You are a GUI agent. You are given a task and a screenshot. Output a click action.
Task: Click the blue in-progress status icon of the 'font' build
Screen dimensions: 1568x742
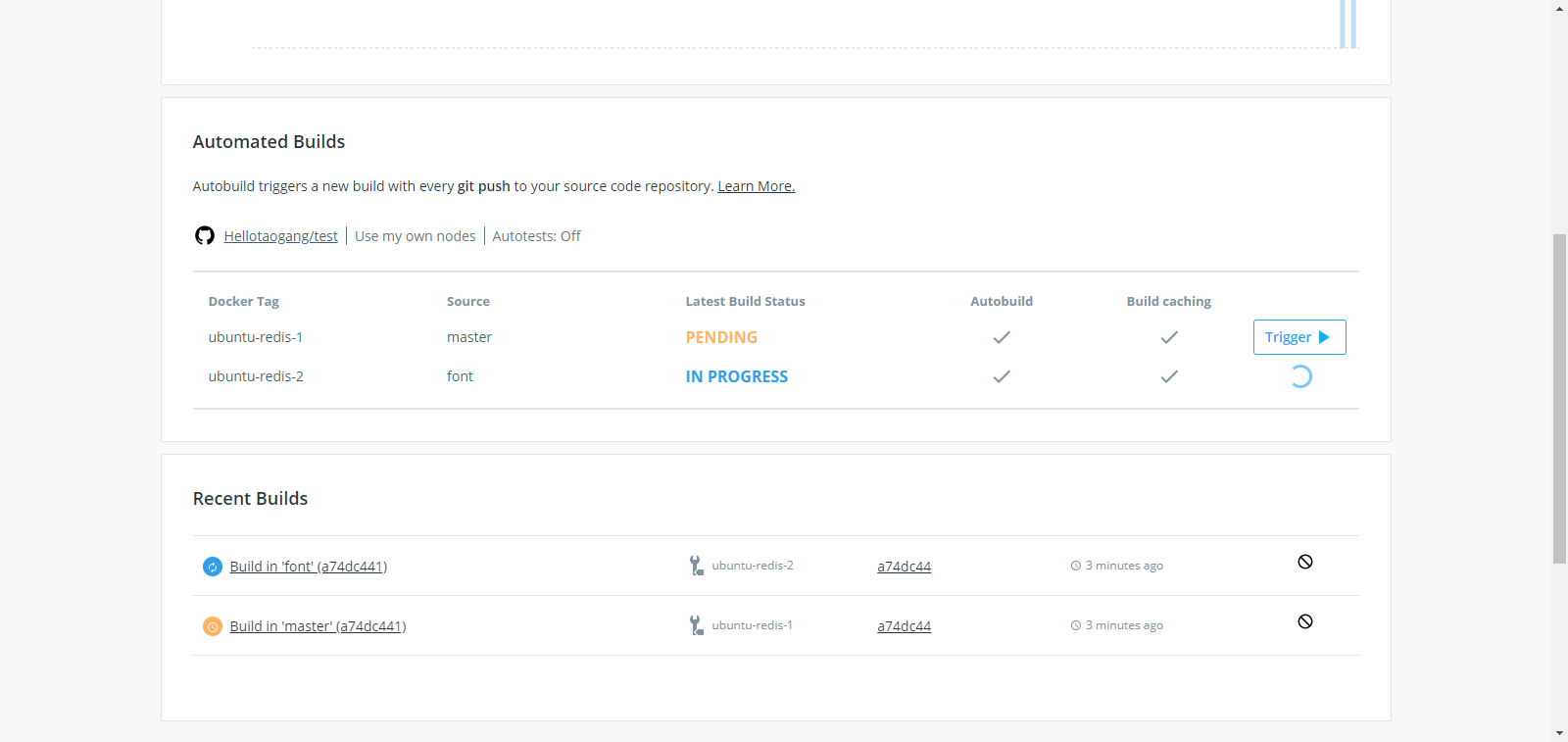(x=213, y=567)
